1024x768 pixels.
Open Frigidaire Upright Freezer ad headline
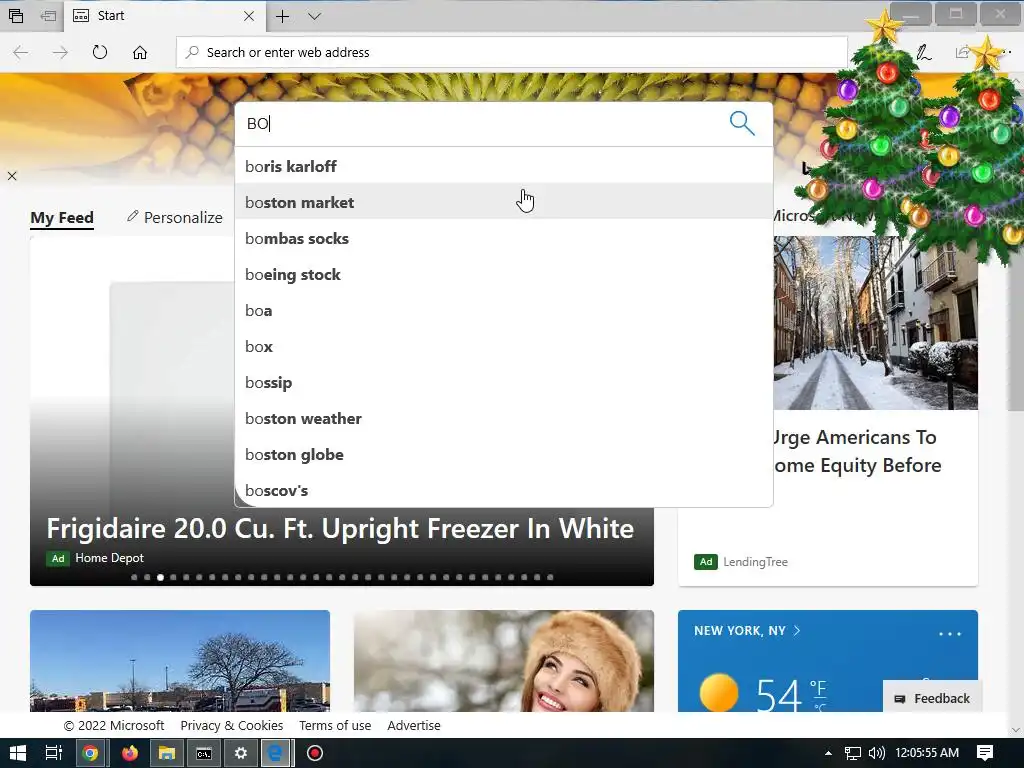click(340, 528)
